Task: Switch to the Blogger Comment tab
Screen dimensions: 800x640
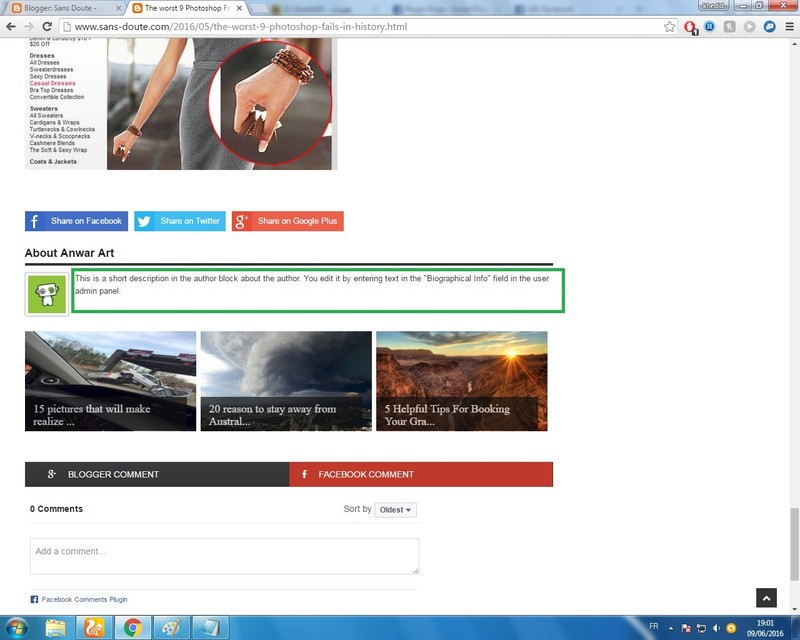Action: pyautogui.click(x=157, y=474)
